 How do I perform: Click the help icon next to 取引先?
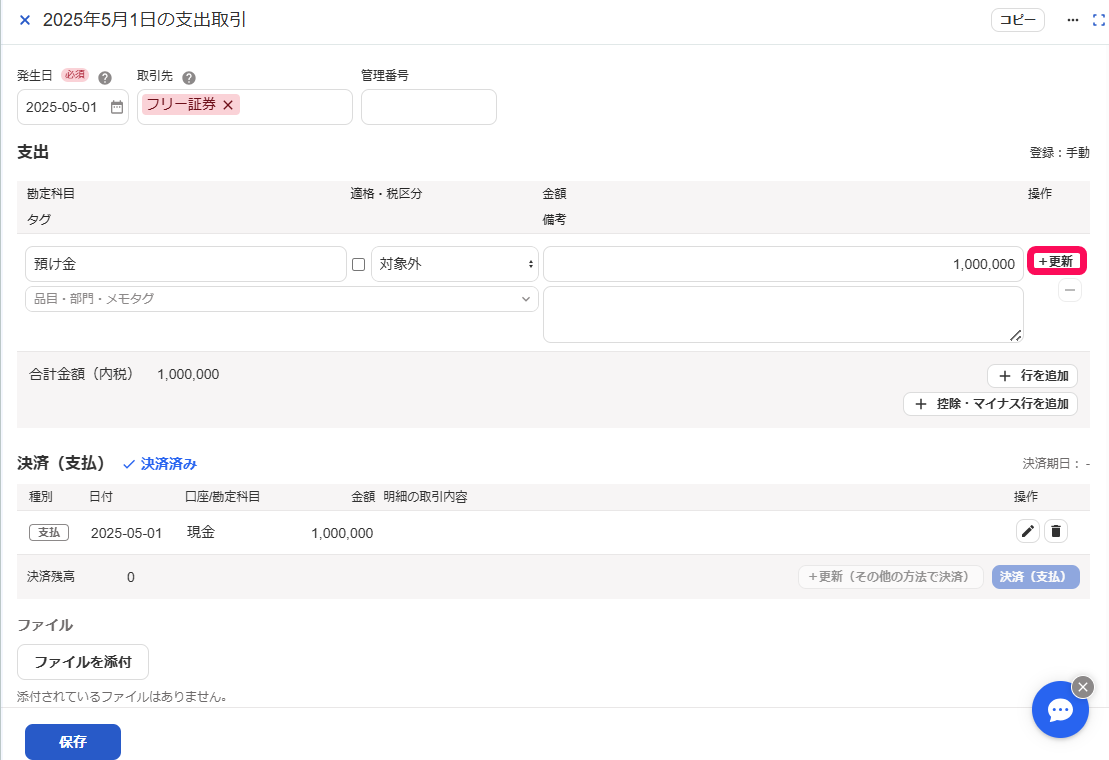tap(189, 78)
